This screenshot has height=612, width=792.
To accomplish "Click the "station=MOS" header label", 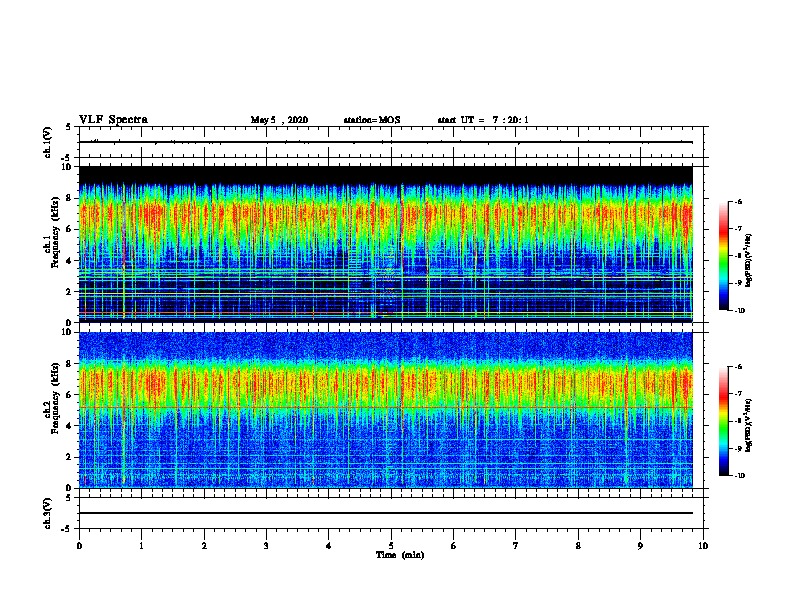I will [372, 120].
